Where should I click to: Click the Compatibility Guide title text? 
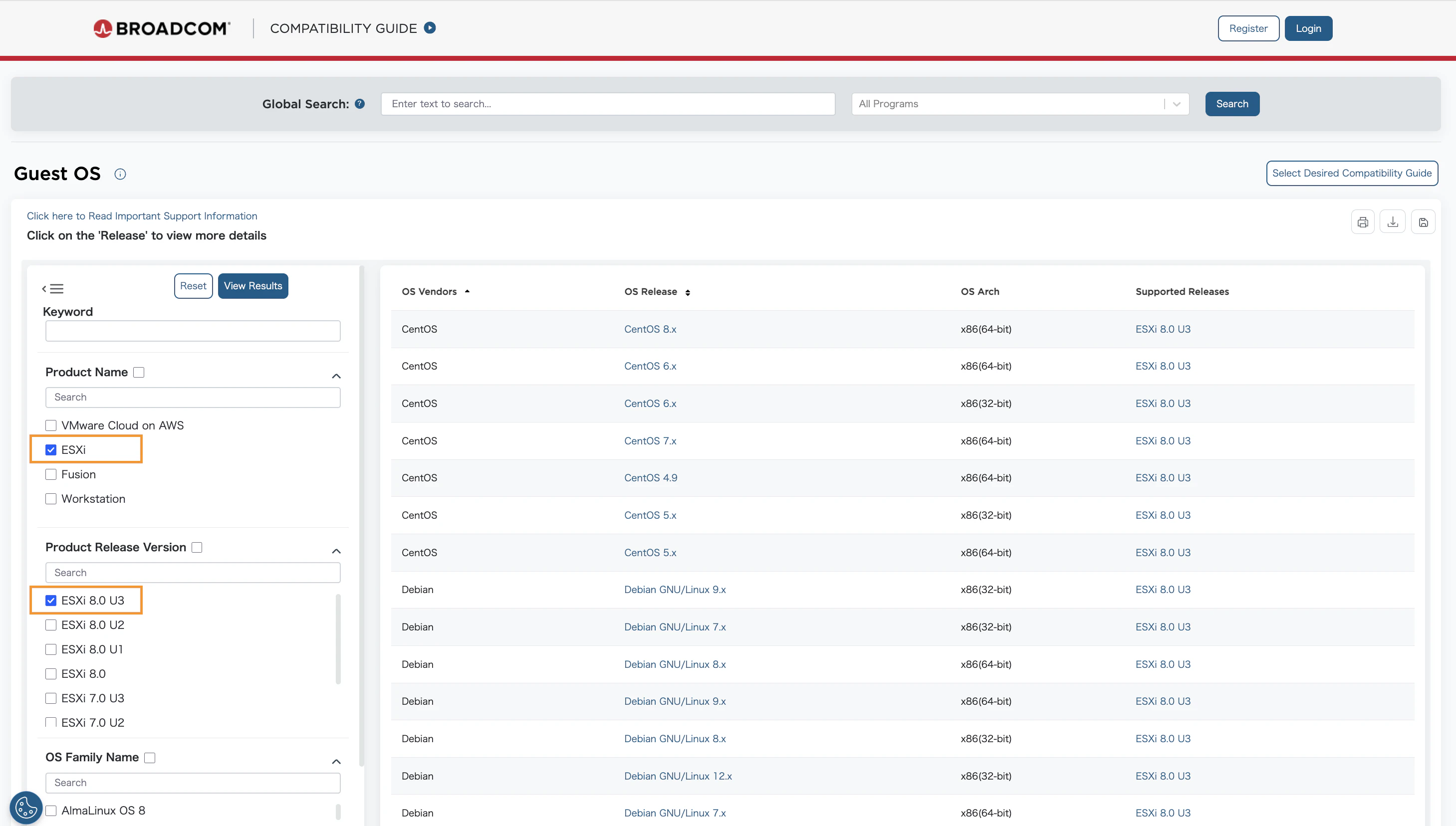[x=343, y=28]
